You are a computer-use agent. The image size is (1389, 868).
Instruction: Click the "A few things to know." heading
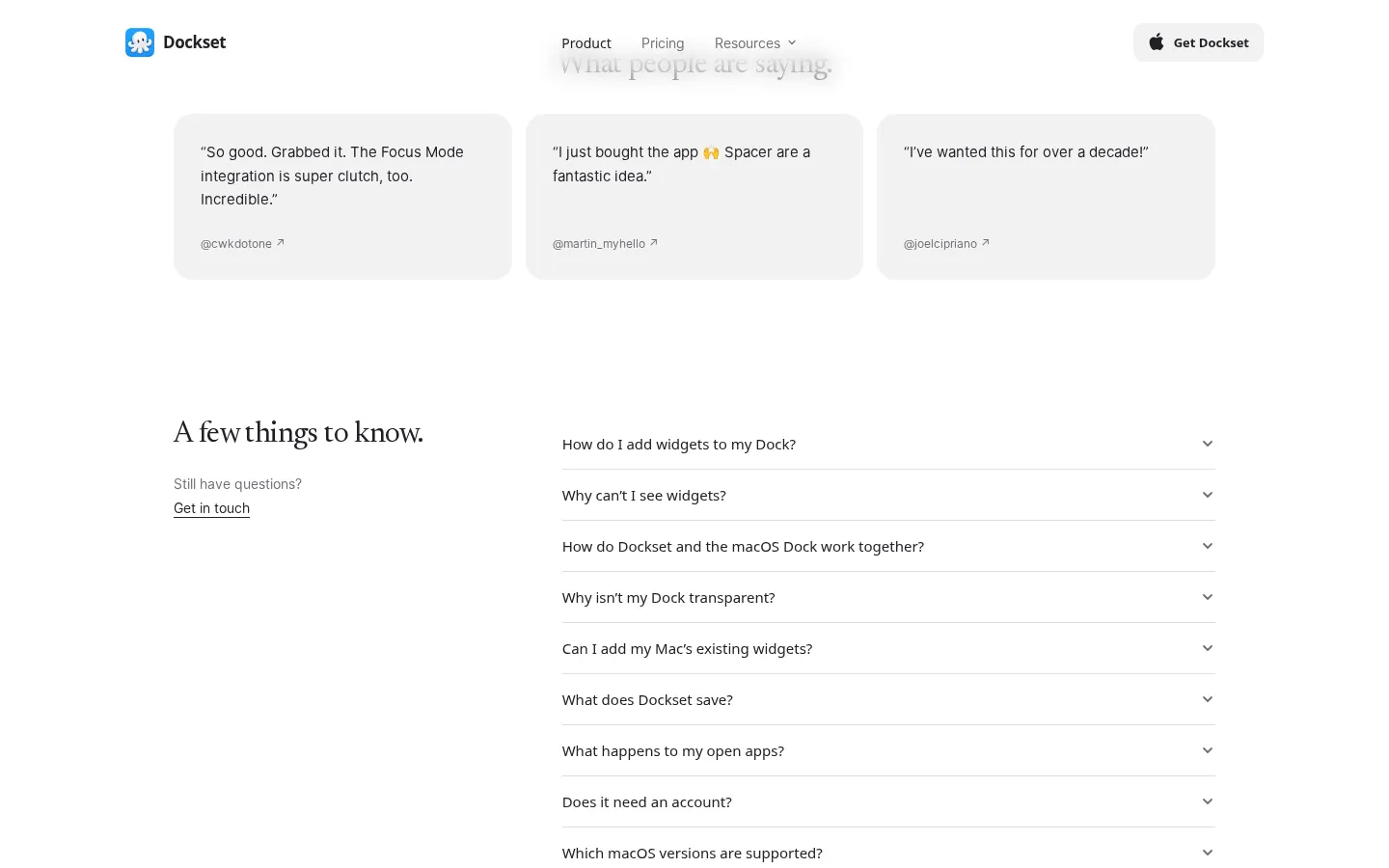tap(298, 432)
